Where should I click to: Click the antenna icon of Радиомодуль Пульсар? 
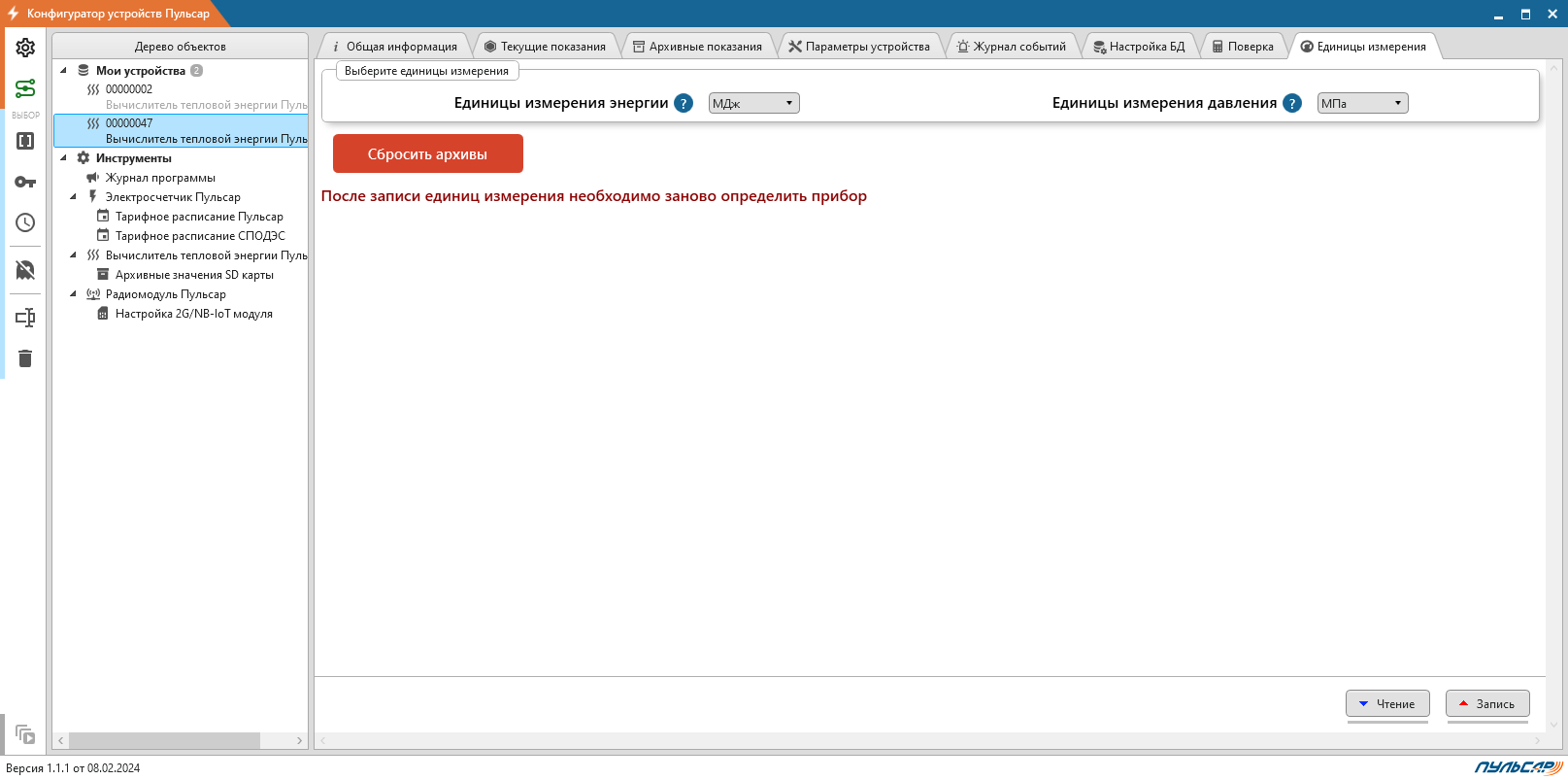click(93, 293)
